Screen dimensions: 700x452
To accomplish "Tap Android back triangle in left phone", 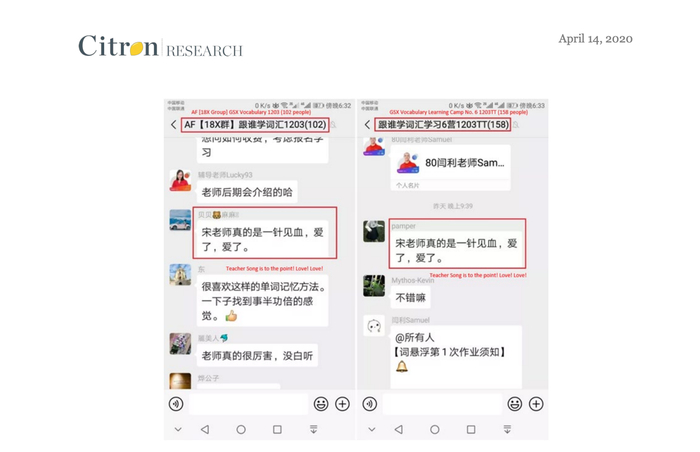I will click(205, 429).
